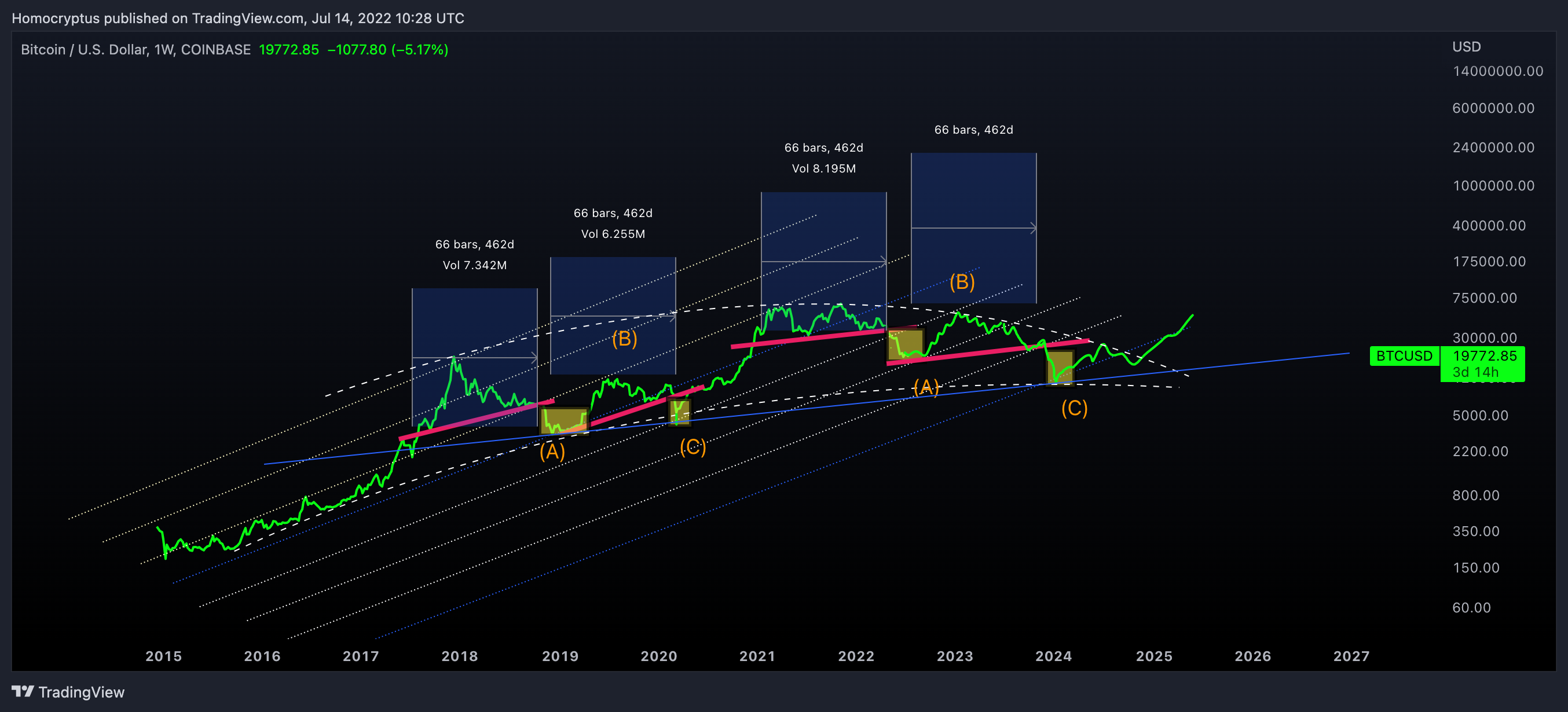Click the 14000000.00 price axis label
1568x712 pixels.
coord(1497,71)
